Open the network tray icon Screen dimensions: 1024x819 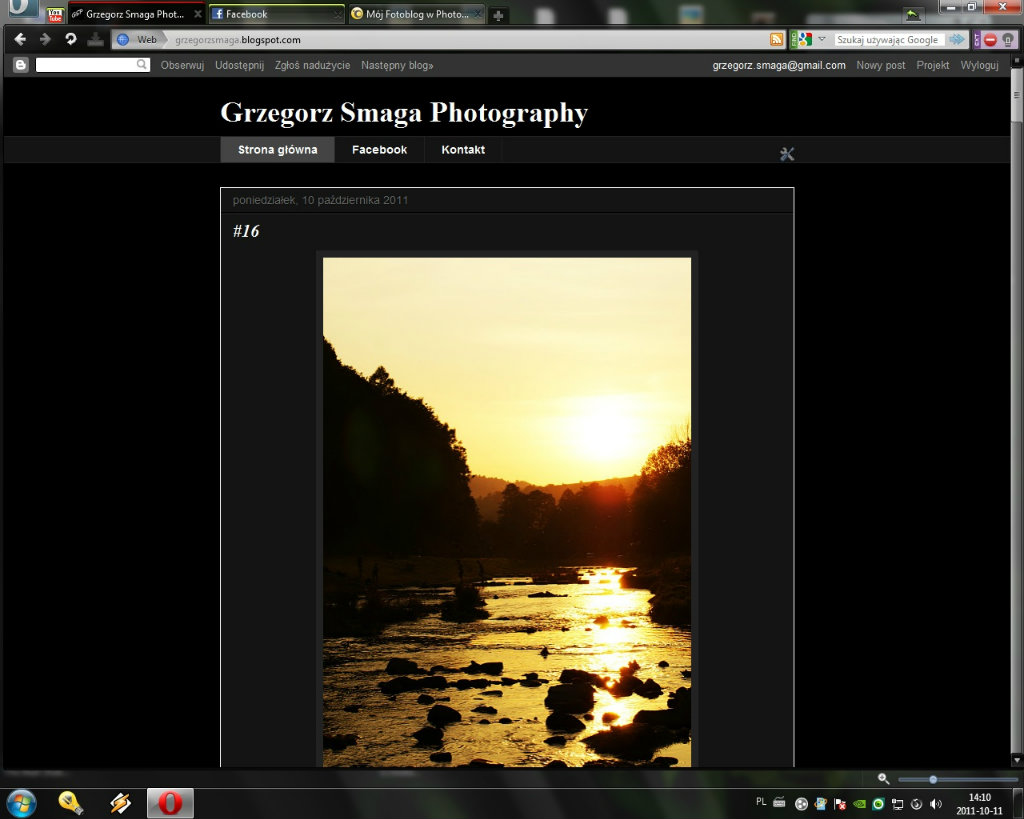[898, 804]
